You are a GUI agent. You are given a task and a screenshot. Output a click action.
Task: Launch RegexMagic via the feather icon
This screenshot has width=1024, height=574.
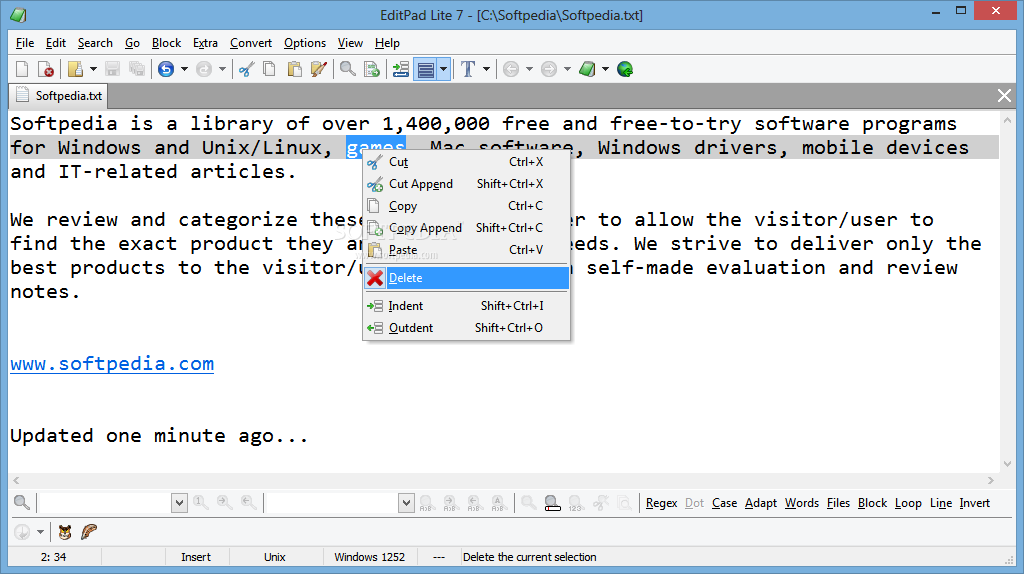(x=89, y=532)
